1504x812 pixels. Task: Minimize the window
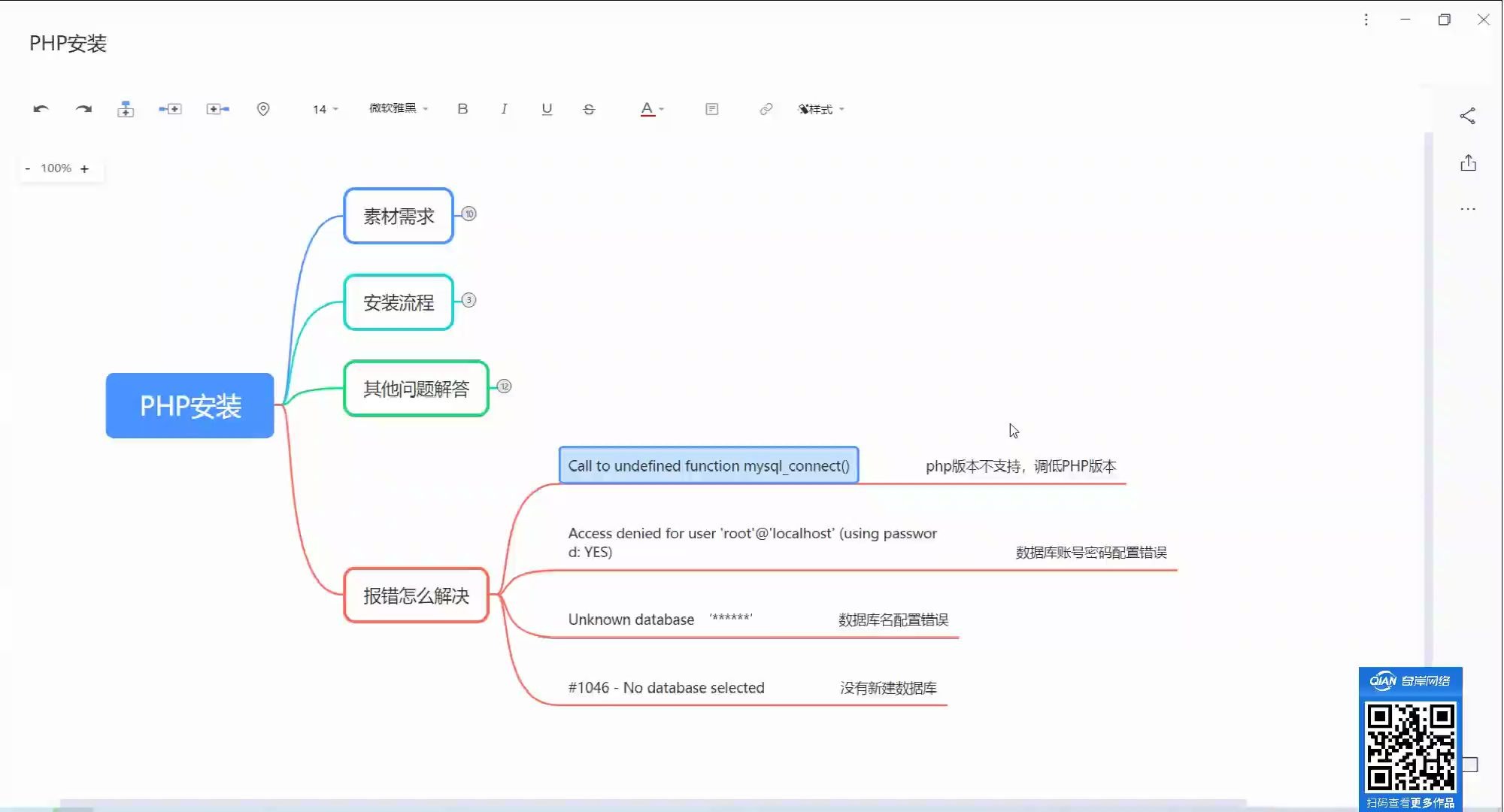[x=1405, y=20]
